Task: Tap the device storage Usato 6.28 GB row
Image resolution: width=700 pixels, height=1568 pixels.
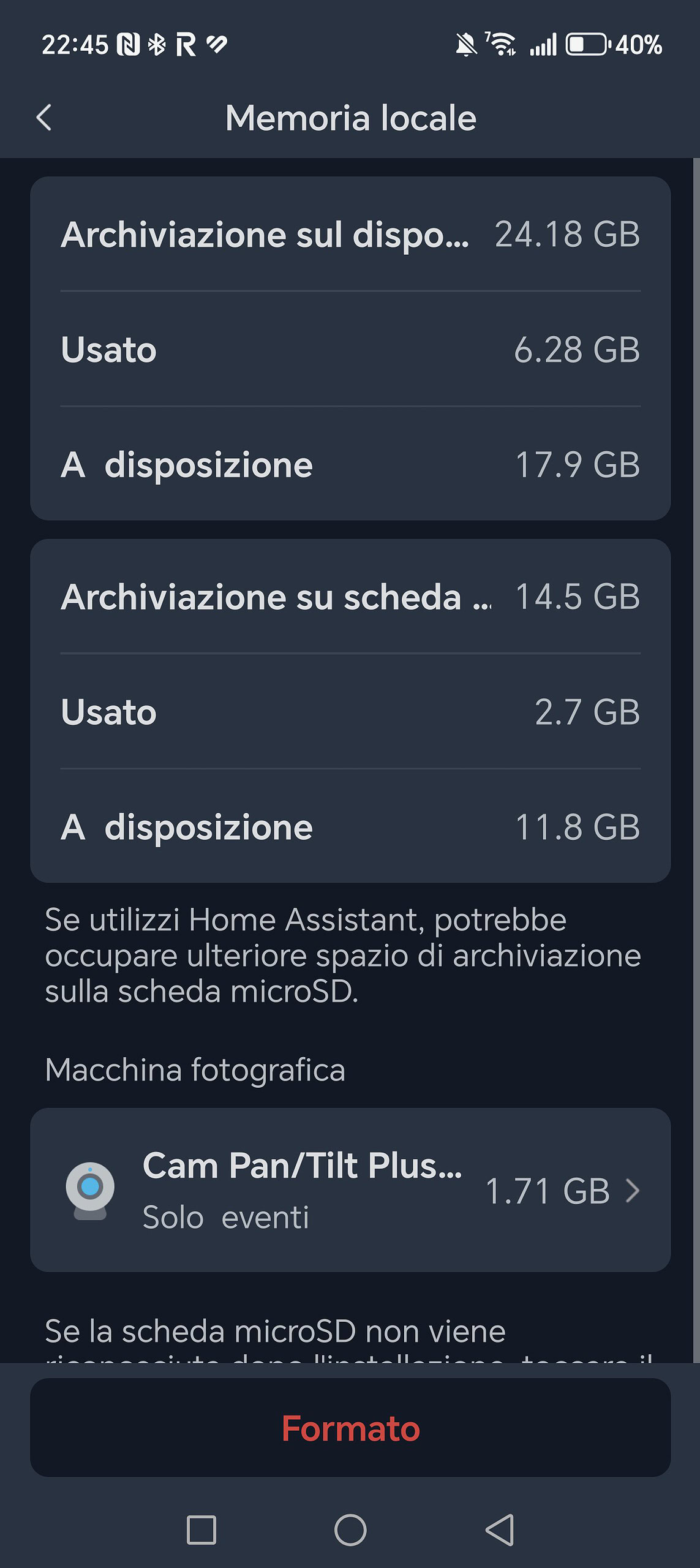Action: click(x=350, y=349)
